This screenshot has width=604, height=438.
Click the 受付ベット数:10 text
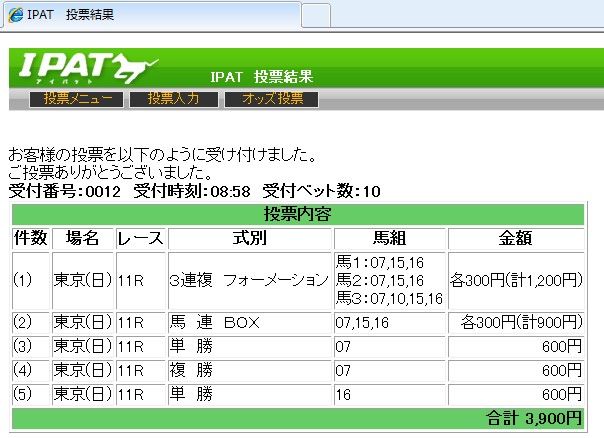[322, 191]
